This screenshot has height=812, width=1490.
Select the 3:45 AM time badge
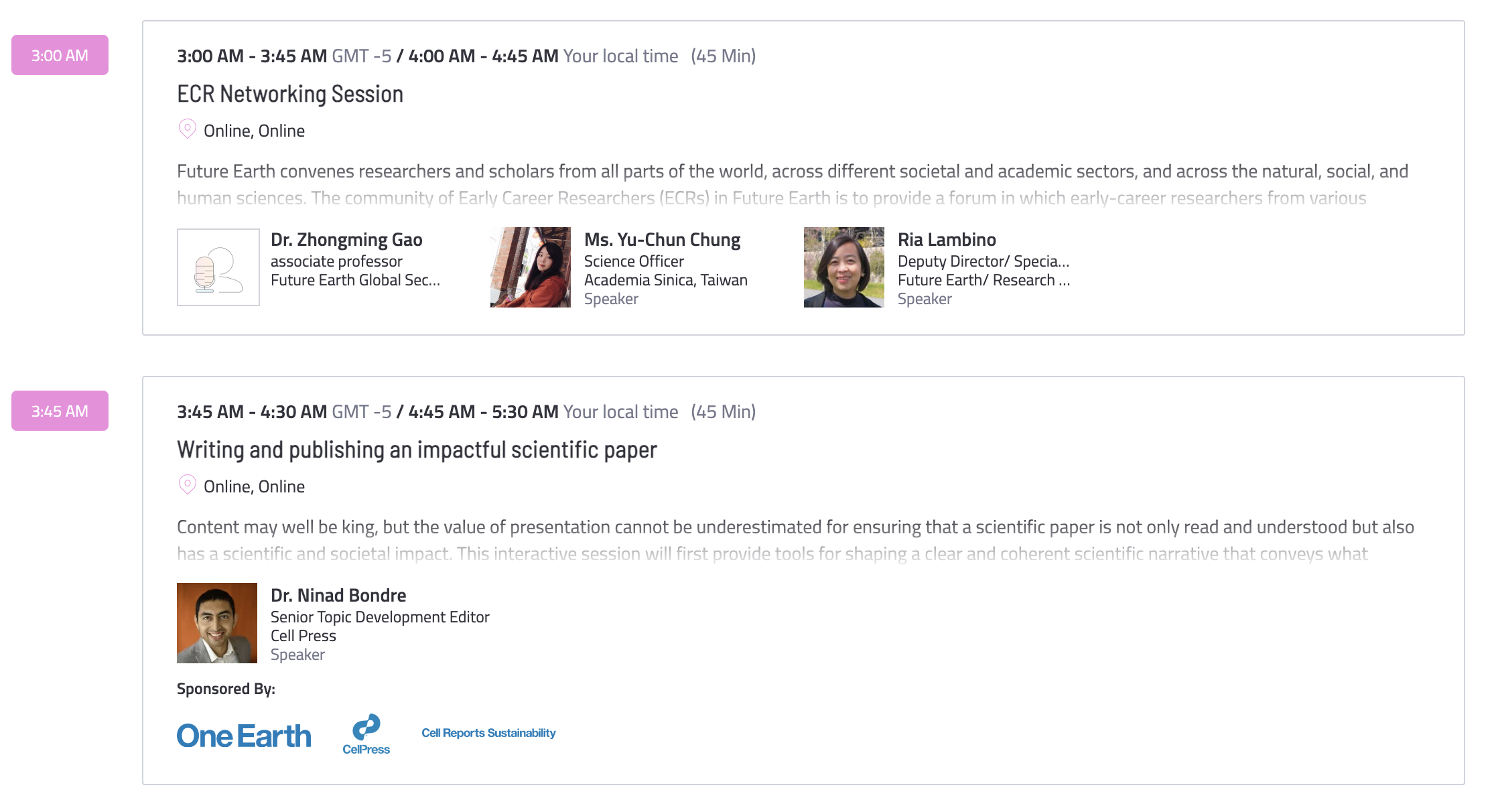60,411
